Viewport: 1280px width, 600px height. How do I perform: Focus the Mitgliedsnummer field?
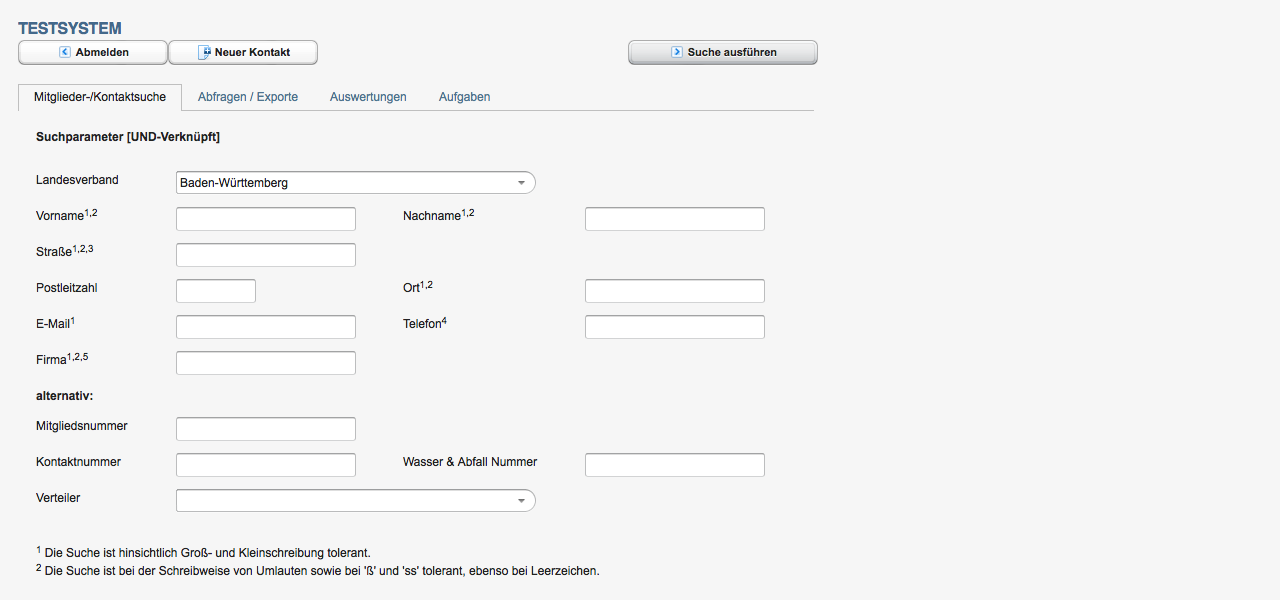[x=266, y=429]
